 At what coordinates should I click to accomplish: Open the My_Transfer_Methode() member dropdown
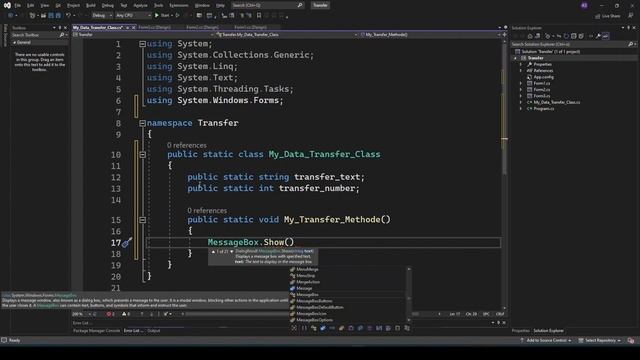[430, 35]
